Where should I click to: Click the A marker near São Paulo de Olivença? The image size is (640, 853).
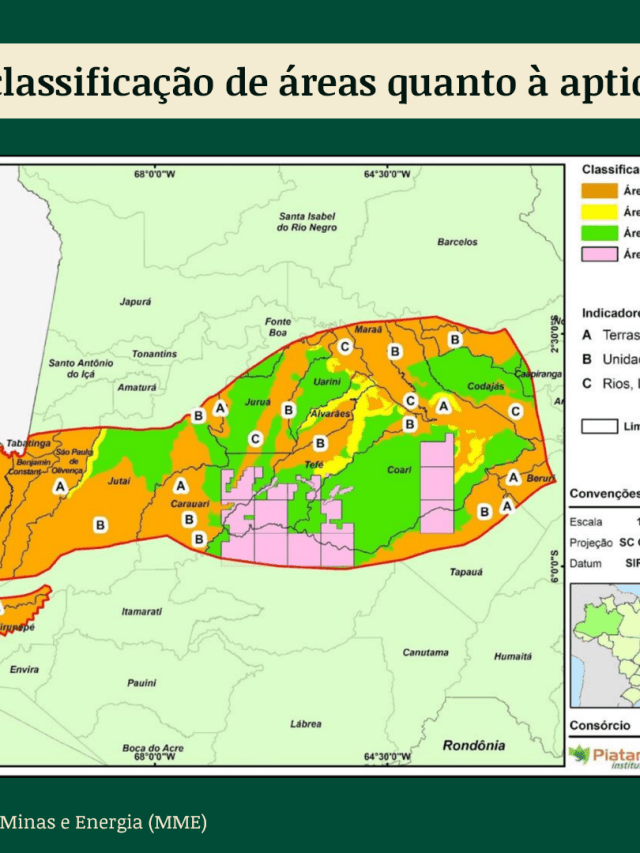click(61, 485)
